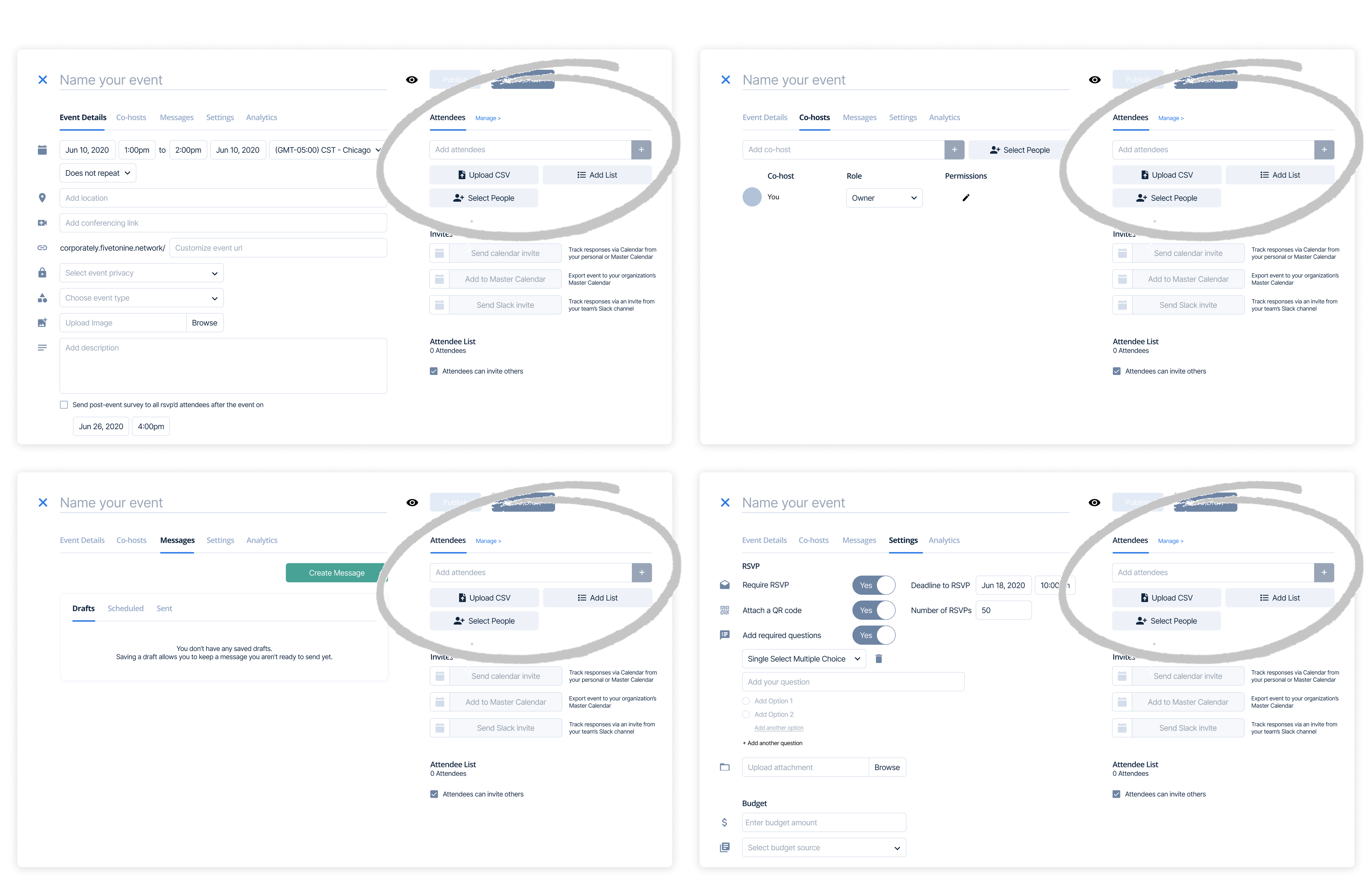Switch to Analytics tab in Event Details panel

click(x=261, y=118)
